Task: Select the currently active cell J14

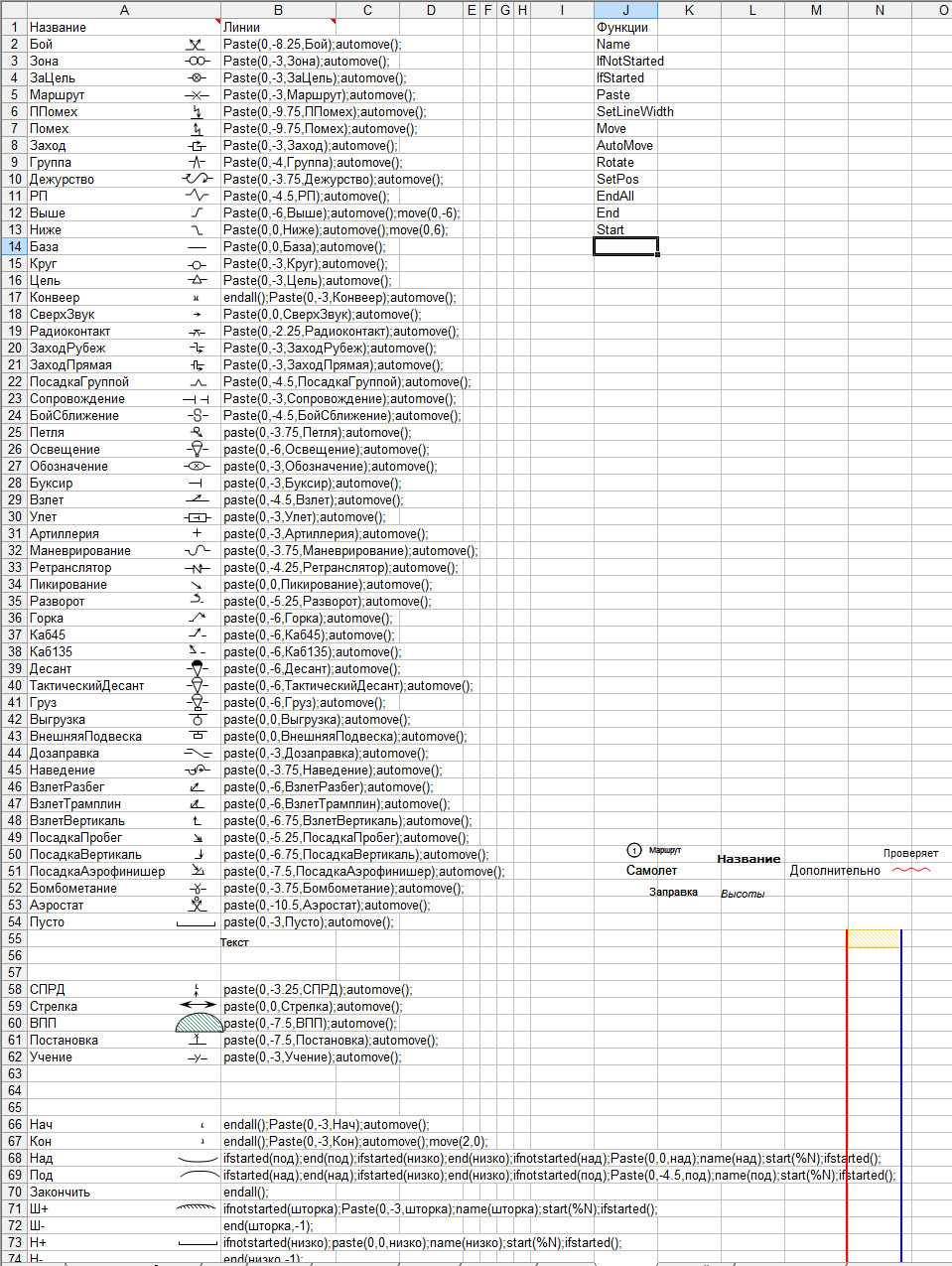Action: click(625, 246)
